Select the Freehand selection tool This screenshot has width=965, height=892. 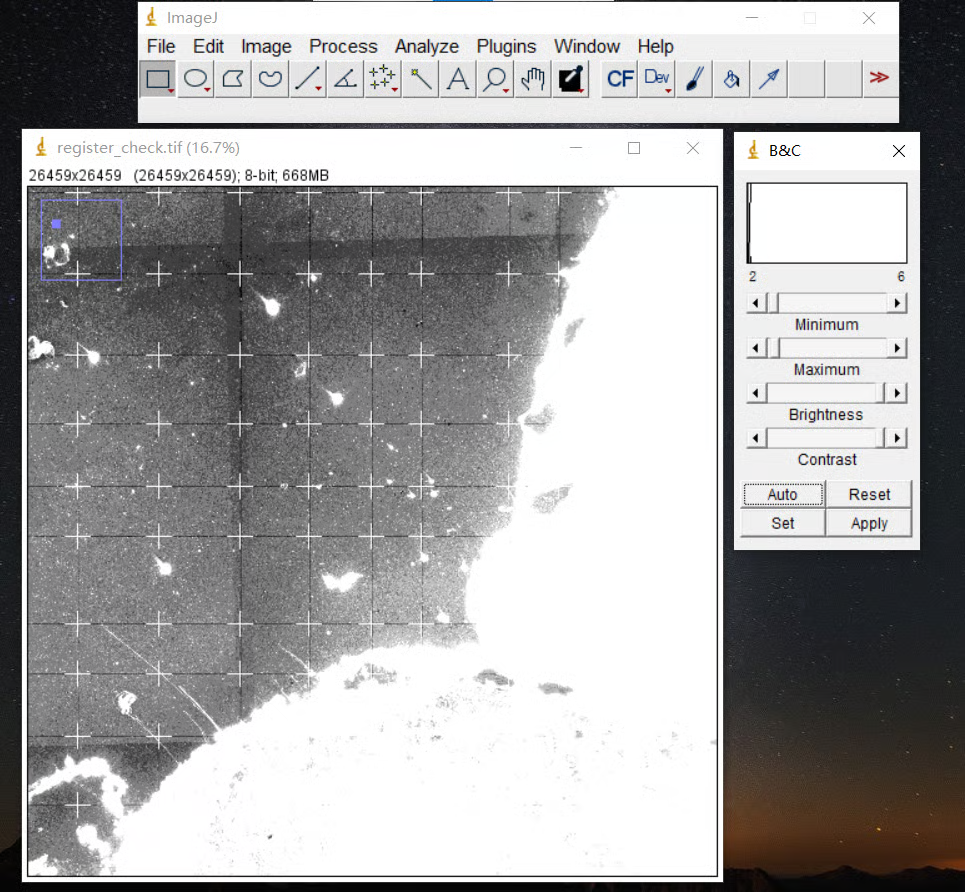[x=270, y=79]
